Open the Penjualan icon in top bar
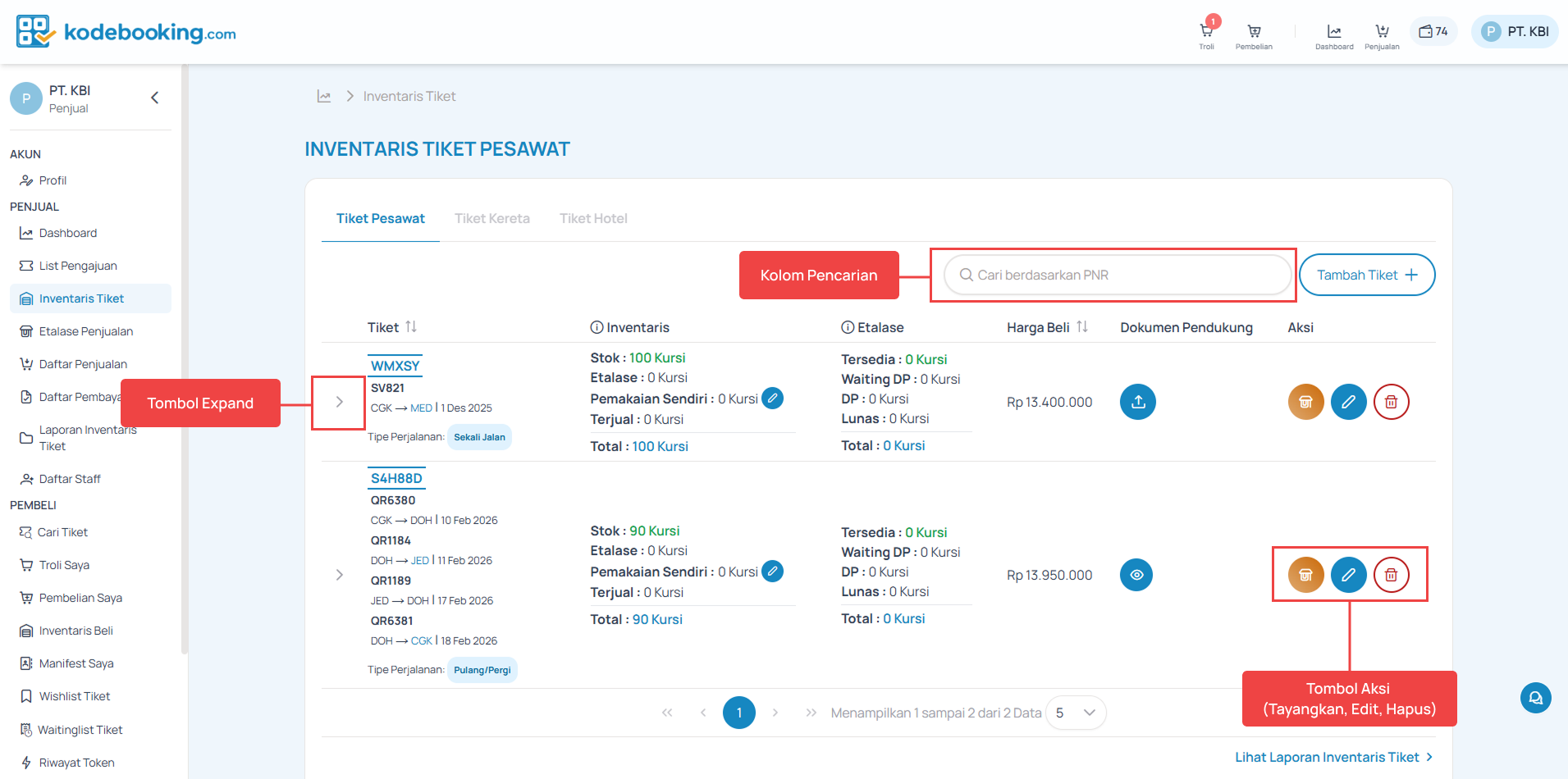The width and height of the screenshot is (1568, 779). click(1382, 33)
